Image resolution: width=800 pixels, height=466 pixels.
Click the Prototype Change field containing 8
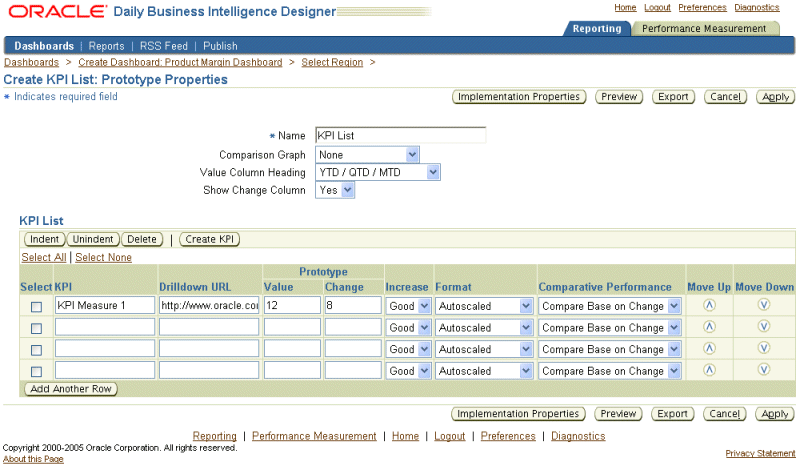pos(353,305)
